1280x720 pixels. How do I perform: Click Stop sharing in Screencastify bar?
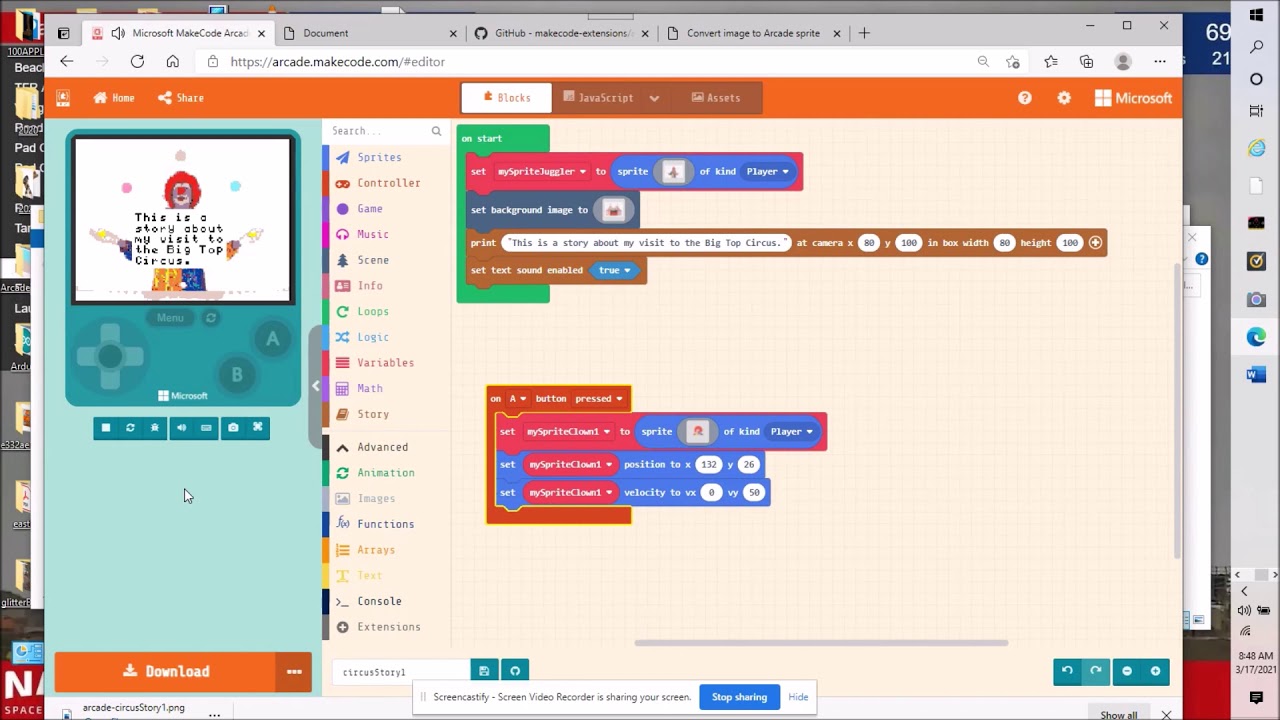coord(739,697)
